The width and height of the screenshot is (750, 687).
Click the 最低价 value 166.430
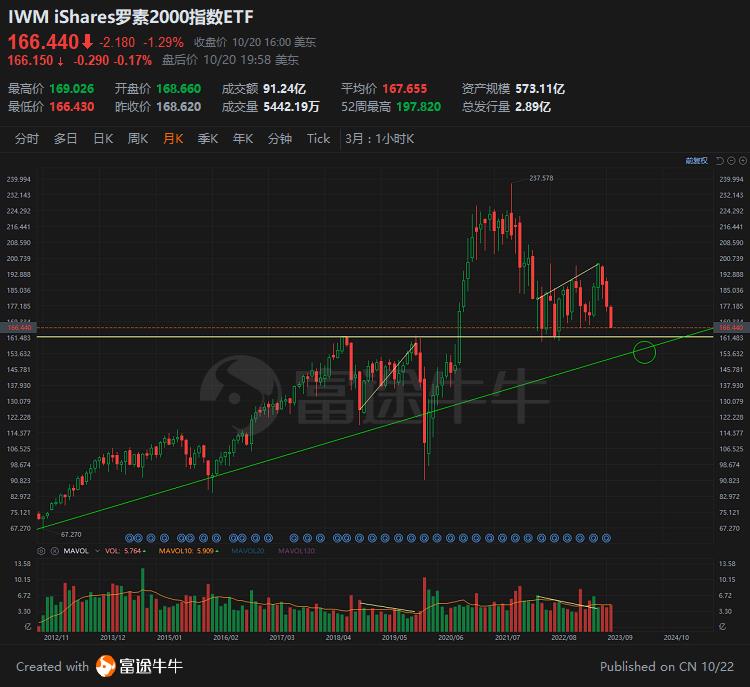coord(72,106)
